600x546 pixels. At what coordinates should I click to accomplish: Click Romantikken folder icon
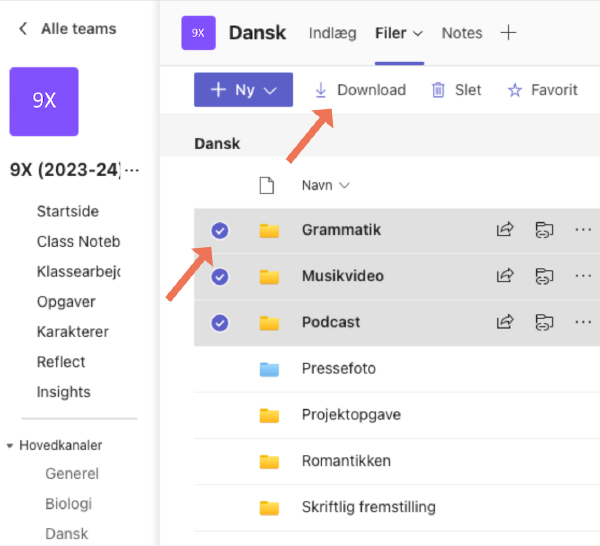click(x=269, y=461)
